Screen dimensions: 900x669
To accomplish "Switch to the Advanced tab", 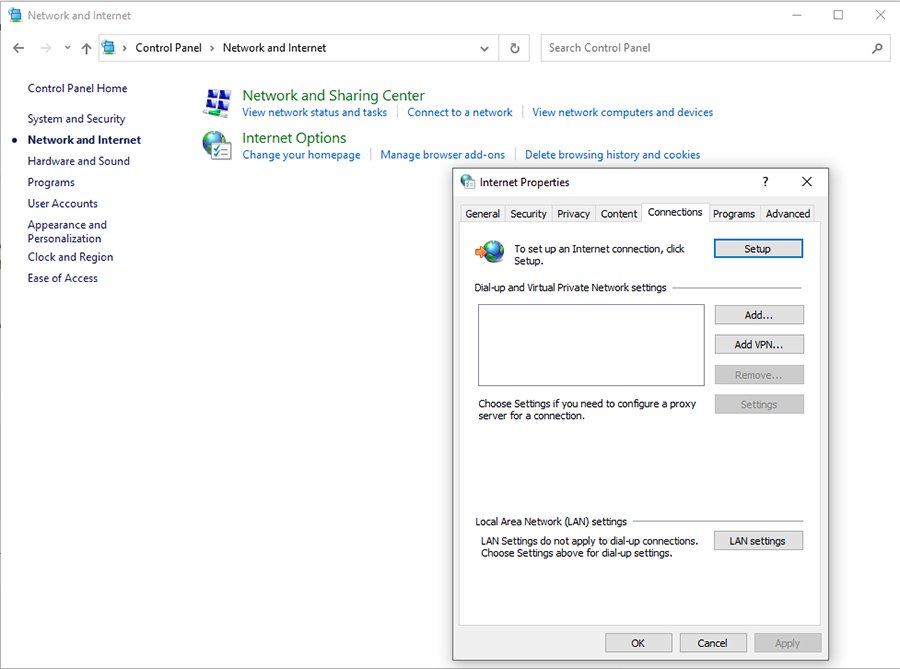I will pos(787,213).
